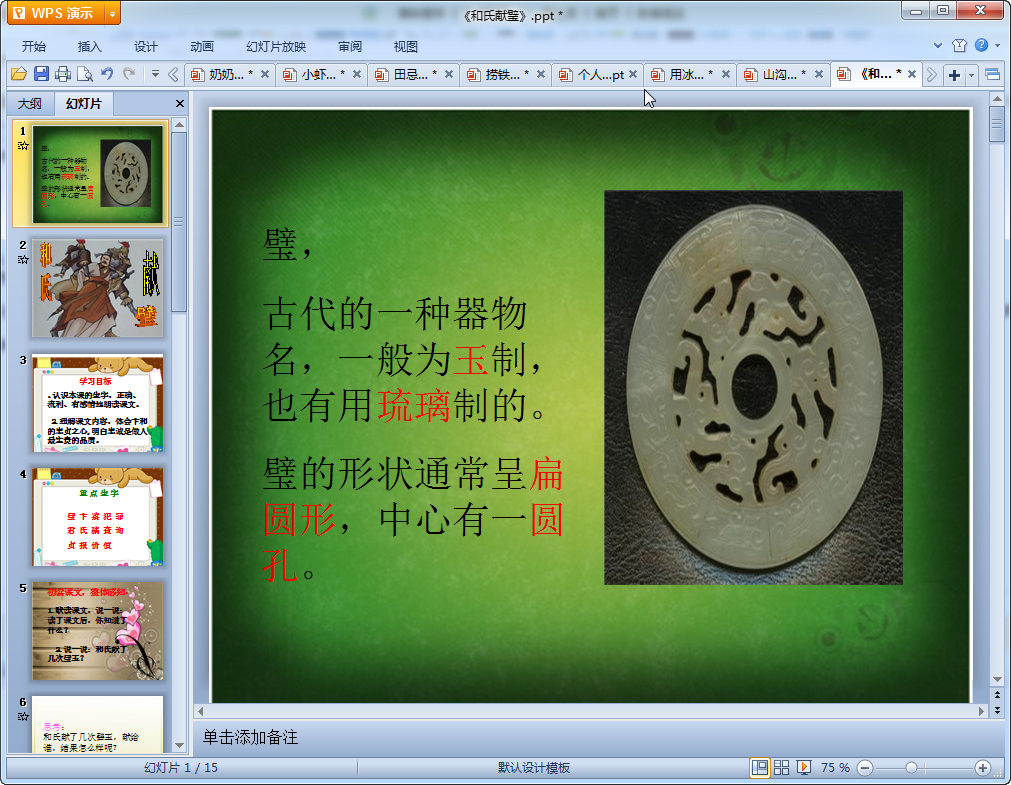Click the double-chevron left tab navigation arrow
The height and width of the screenshot is (785, 1011).
tap(173, 75)
